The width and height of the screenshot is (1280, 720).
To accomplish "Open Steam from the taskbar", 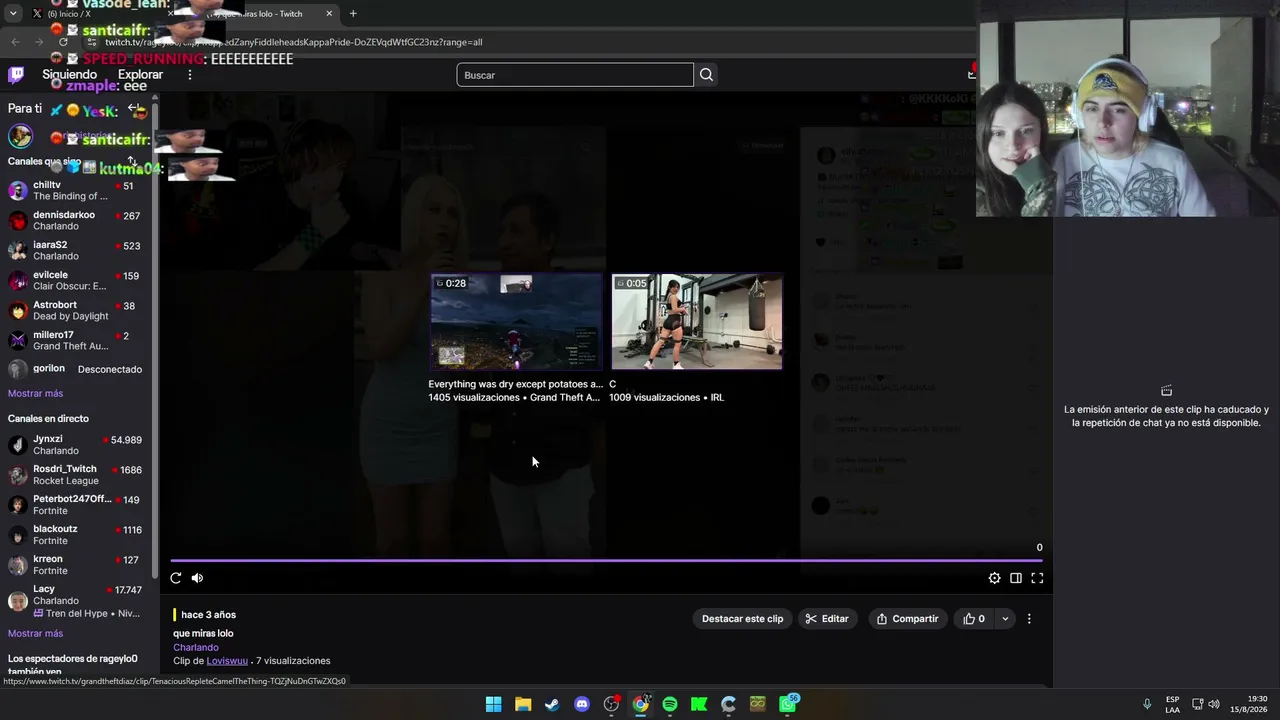I will click(x=552, y=704).
